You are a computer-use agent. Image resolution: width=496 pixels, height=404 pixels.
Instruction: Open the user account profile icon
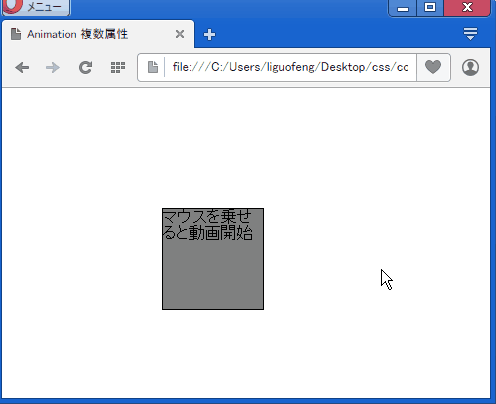coord(470,67)
